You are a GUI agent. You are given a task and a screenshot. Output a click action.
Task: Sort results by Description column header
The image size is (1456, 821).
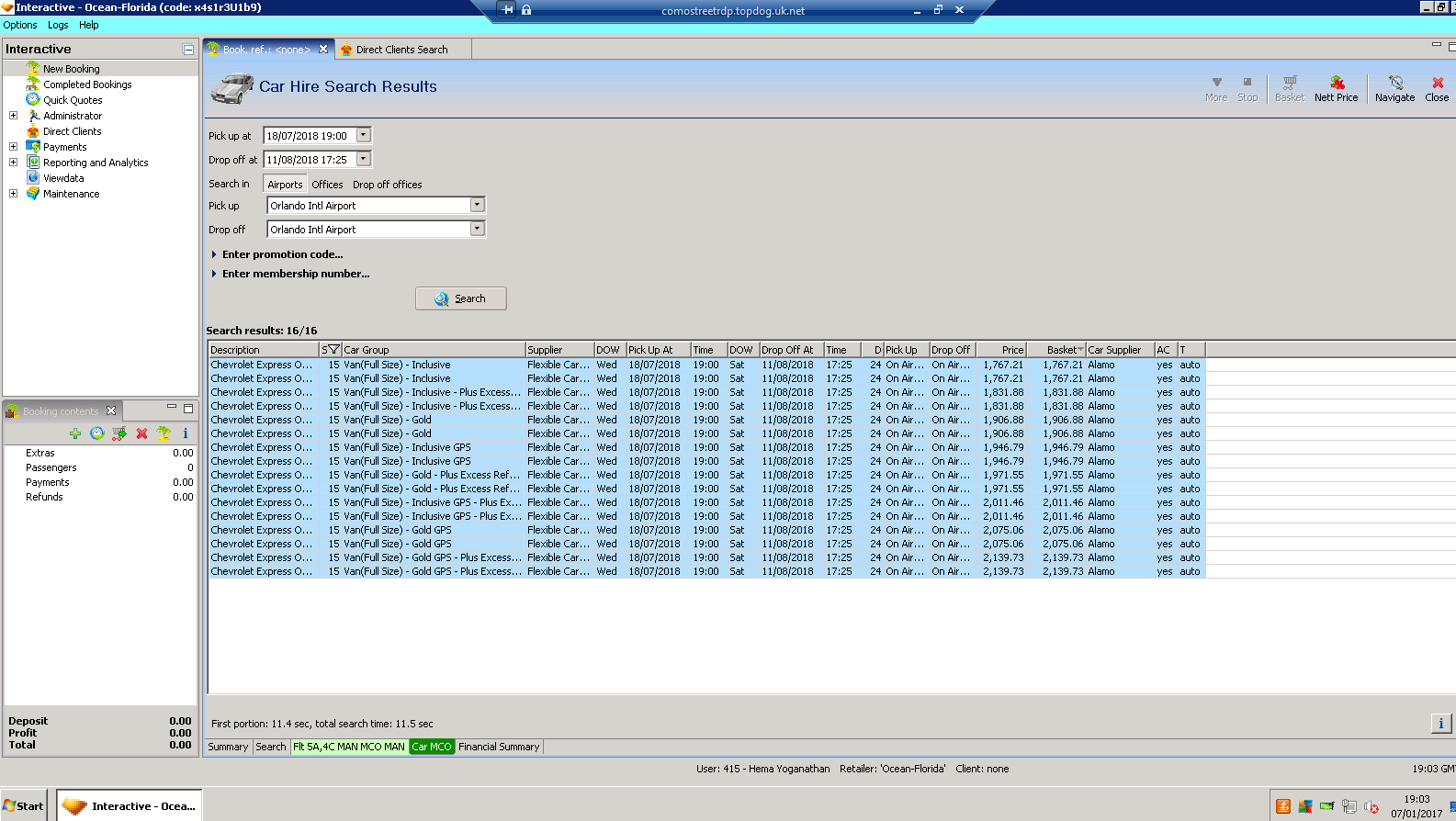click(264, 350)
